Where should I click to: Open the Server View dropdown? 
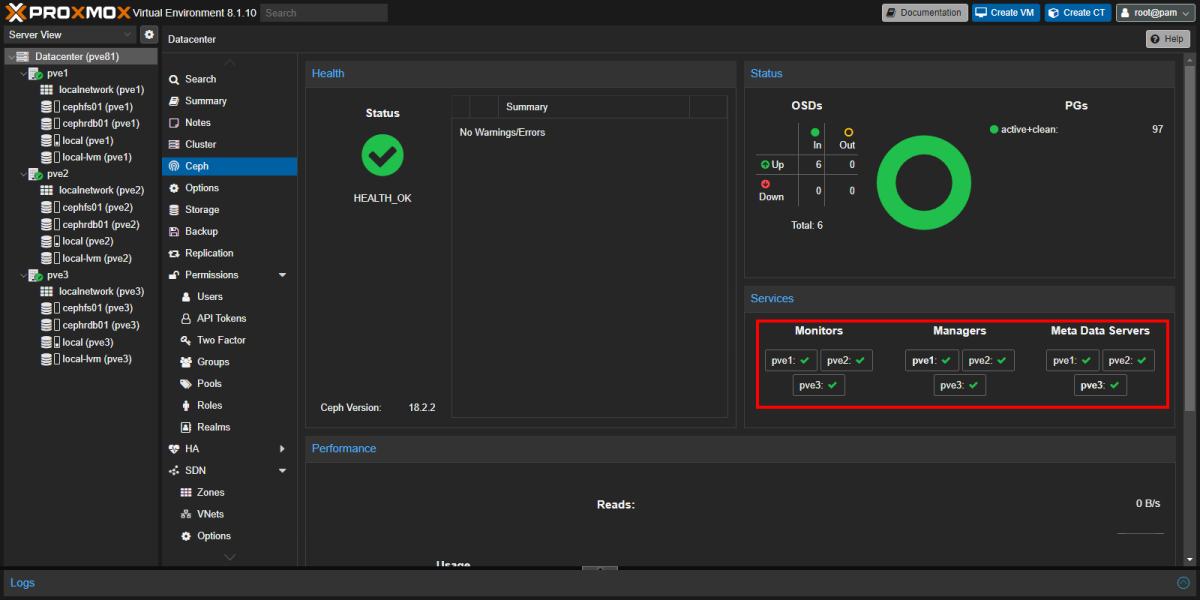(70, 35)
